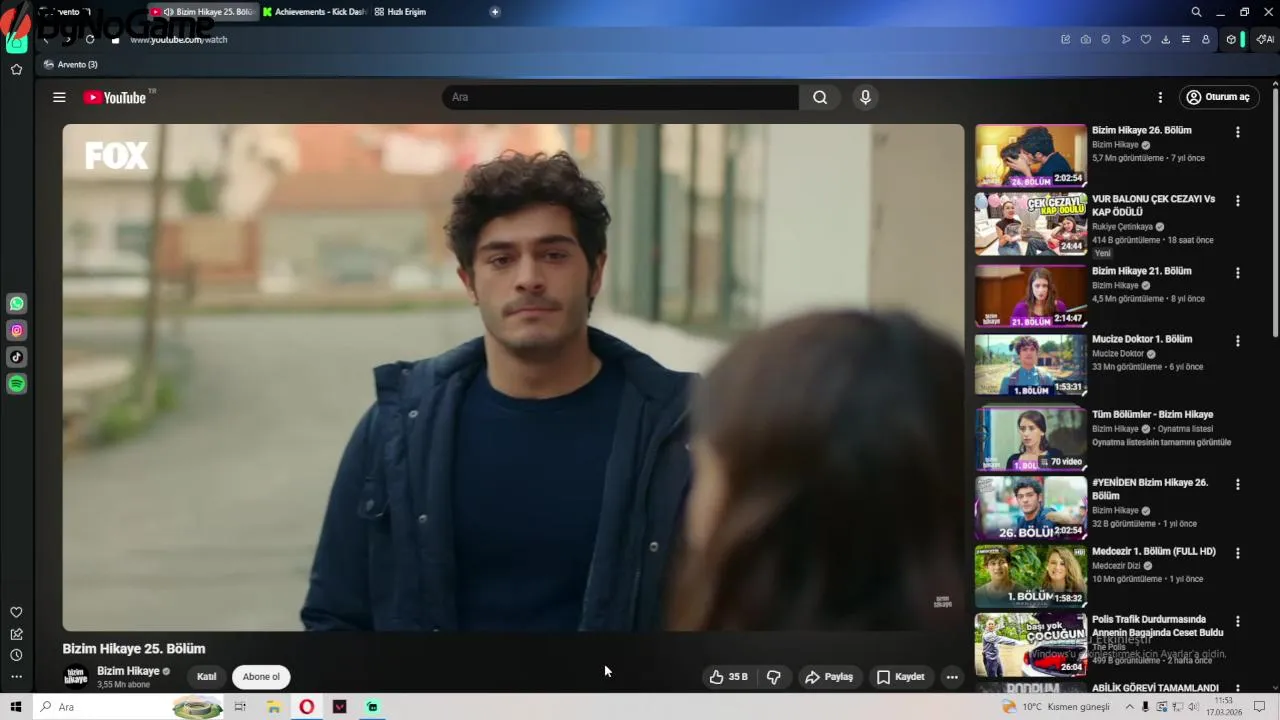The width and height of the screenshot is (1280, 720).
Task: Open Medcezir 1. Bölüm video thumbnail
Action: coord(1030,576)
